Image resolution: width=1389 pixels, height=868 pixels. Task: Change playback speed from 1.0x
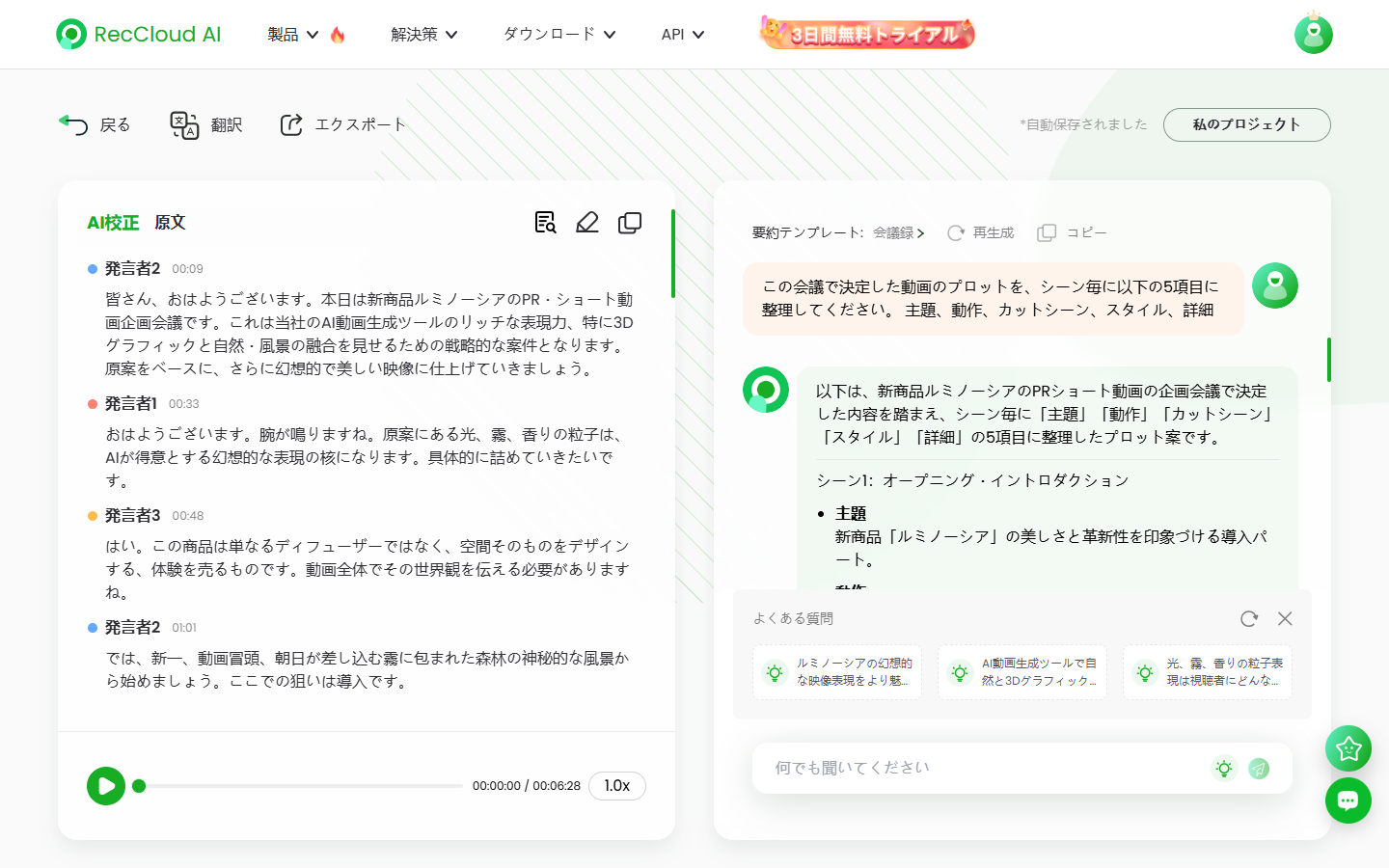(616, 786)
